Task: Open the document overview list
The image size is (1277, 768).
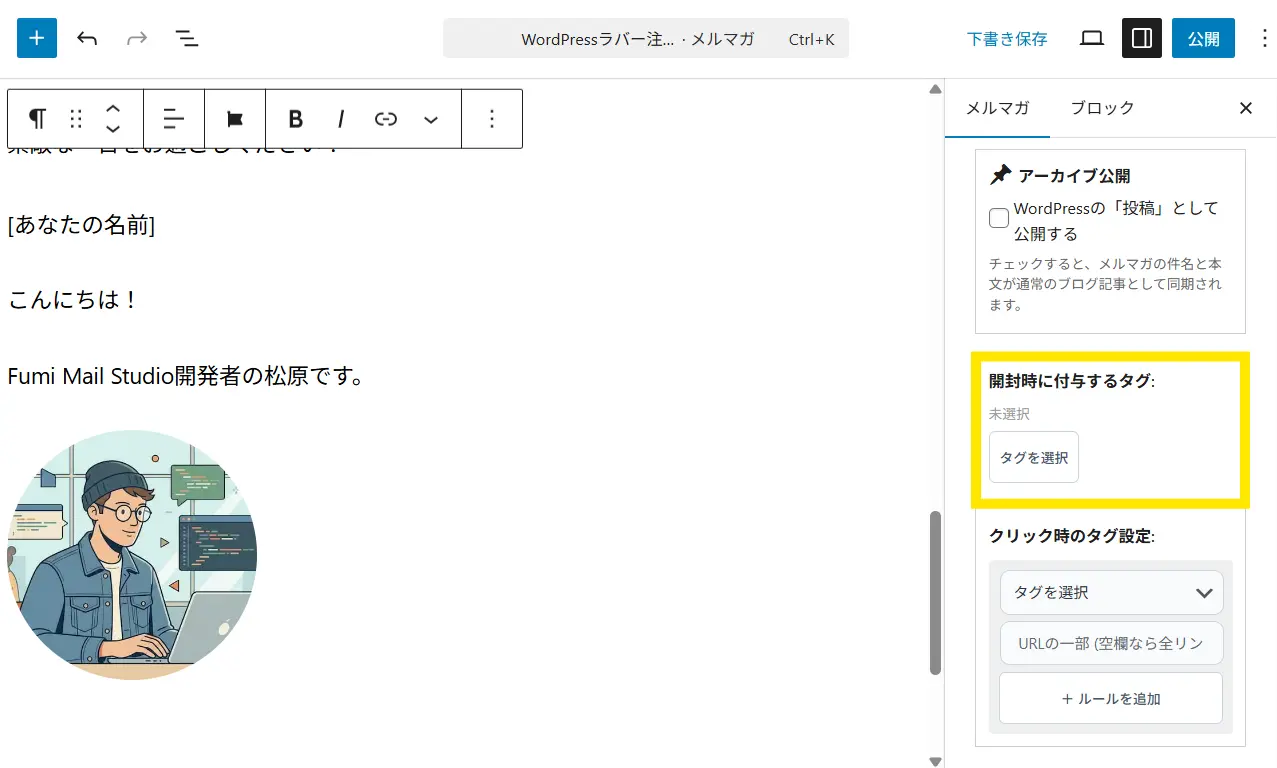Action: pos(186,38)
